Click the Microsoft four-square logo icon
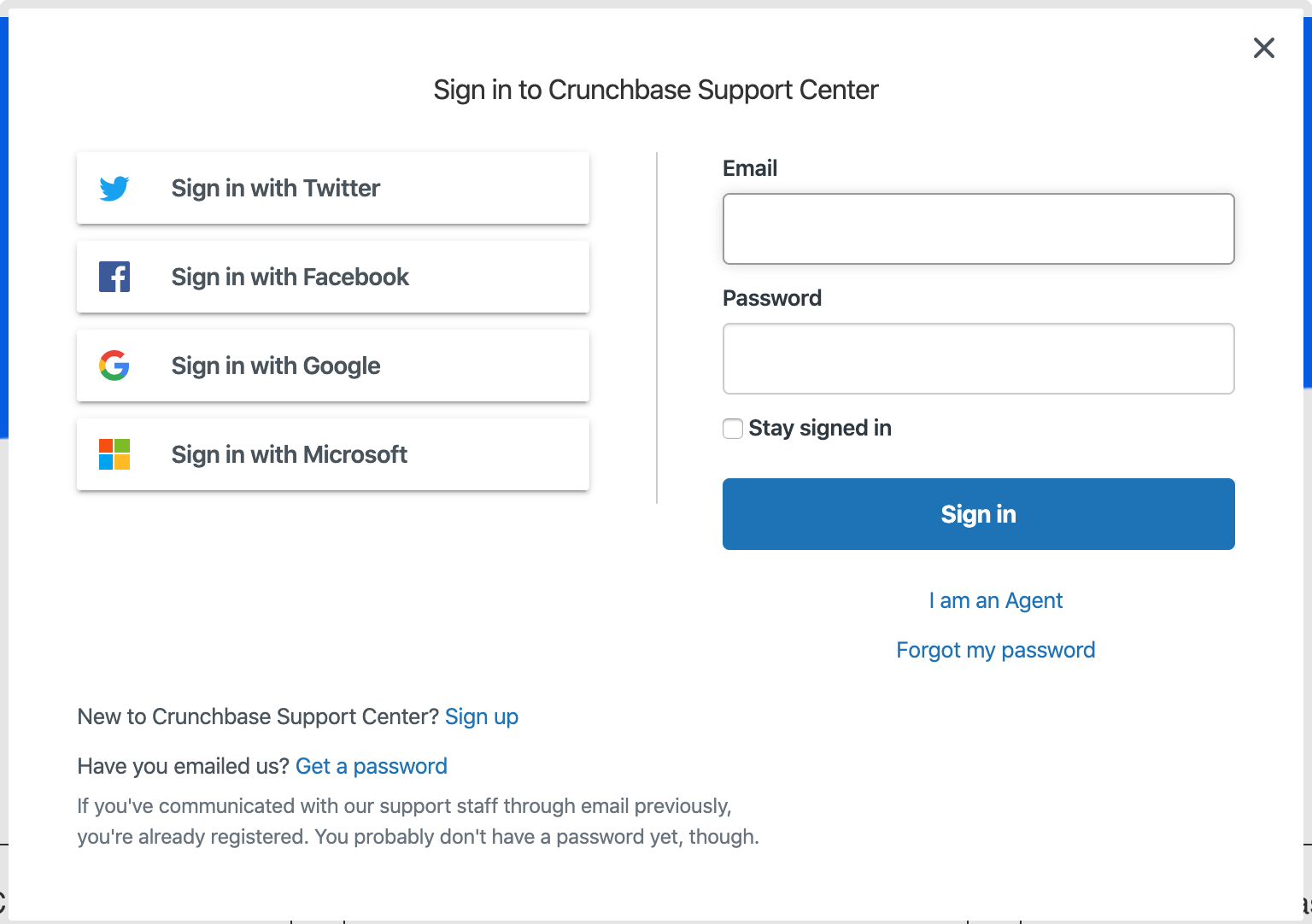This screenshot has height=924, width=1312. pos(114,454)
